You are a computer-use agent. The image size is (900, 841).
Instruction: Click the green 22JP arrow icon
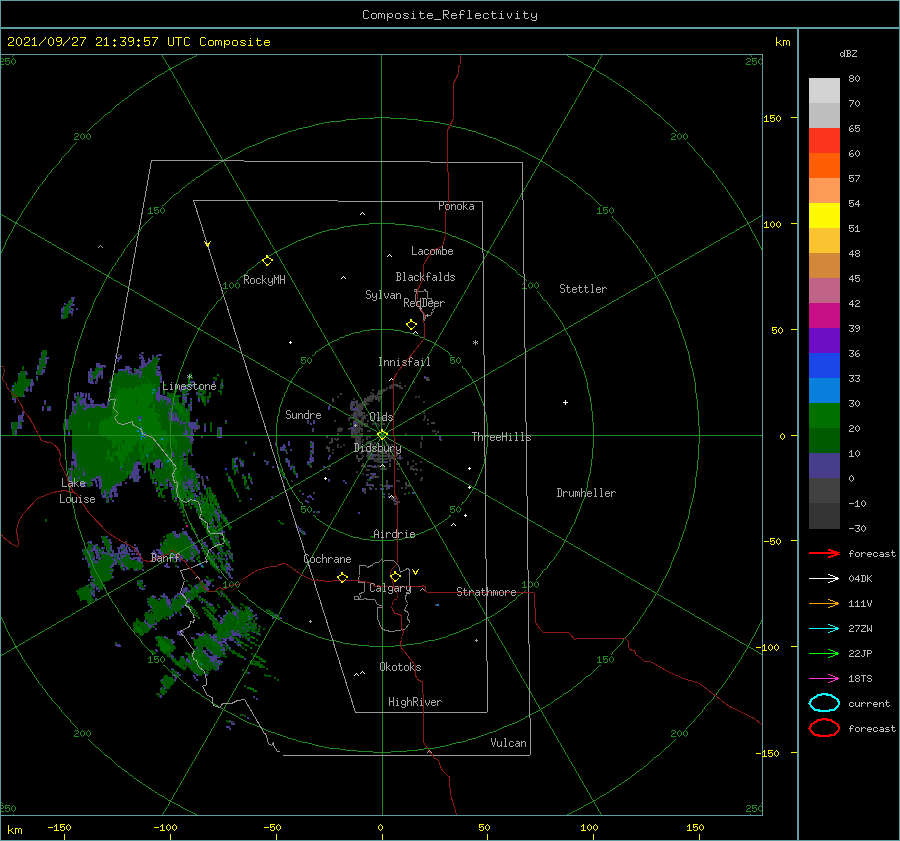point(824,653)
